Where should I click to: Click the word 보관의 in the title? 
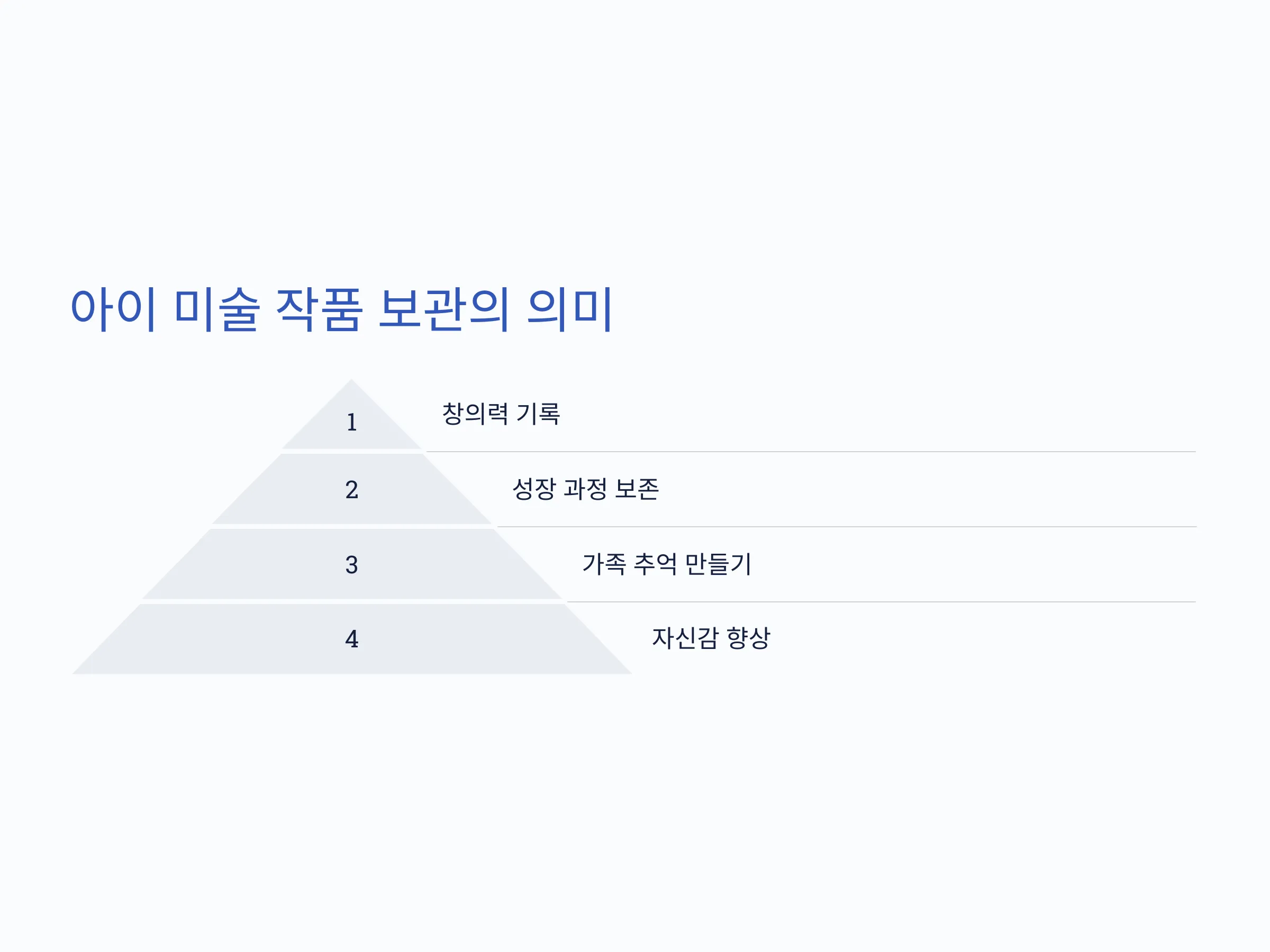tap(444, 309)
